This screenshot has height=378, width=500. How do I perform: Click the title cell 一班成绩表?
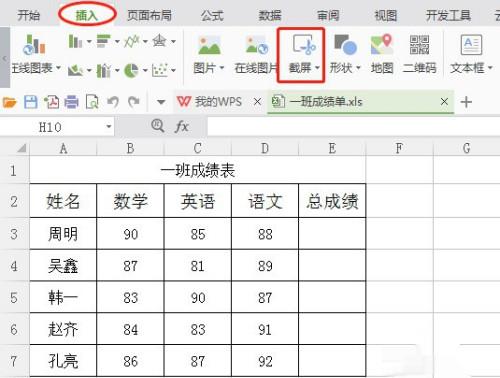click(x=198, y=171)
